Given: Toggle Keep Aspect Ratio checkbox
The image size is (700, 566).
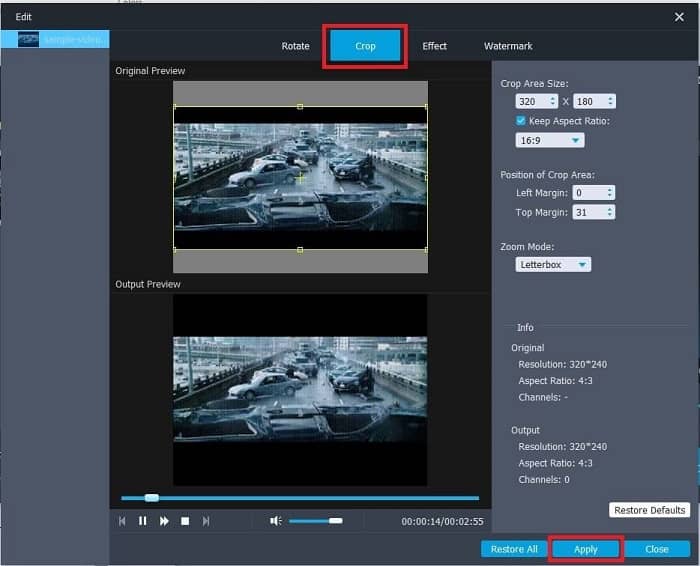Looking at the screenshot, I should pyautogui.click(x=521, y=121).
